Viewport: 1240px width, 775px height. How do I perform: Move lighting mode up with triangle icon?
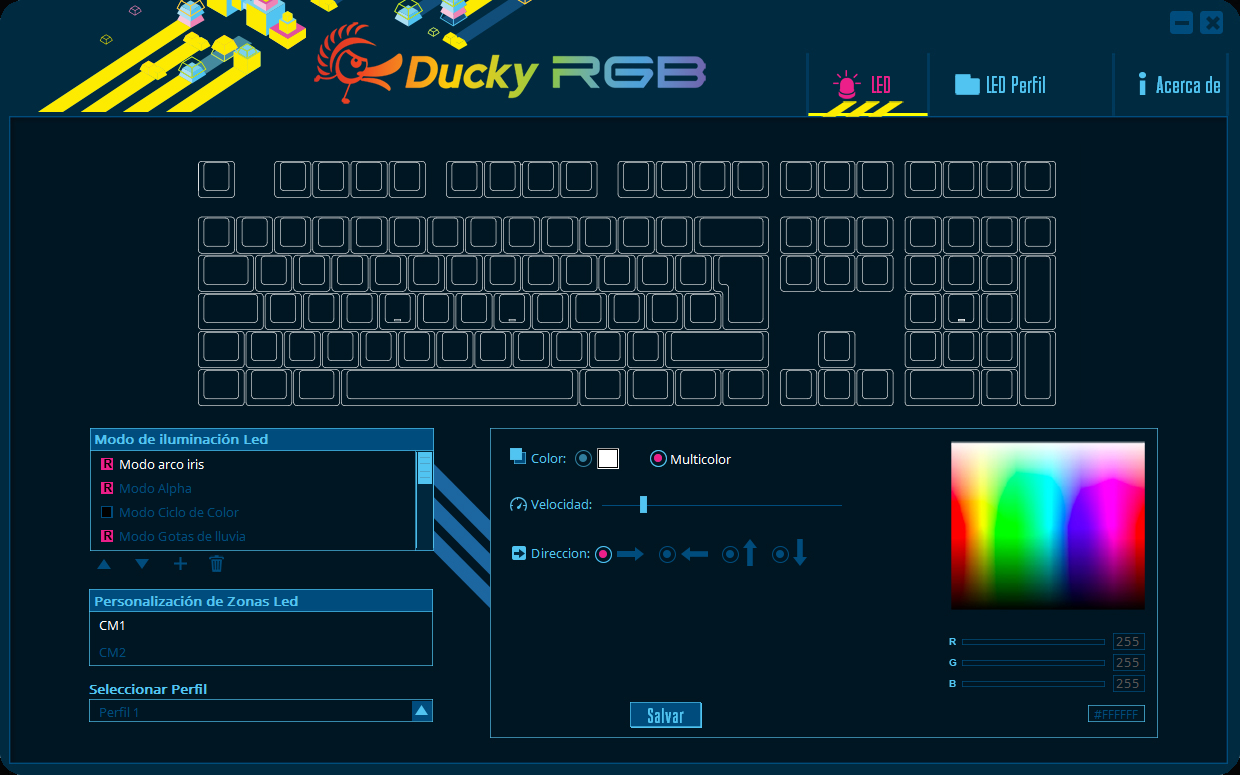[104, 564]
